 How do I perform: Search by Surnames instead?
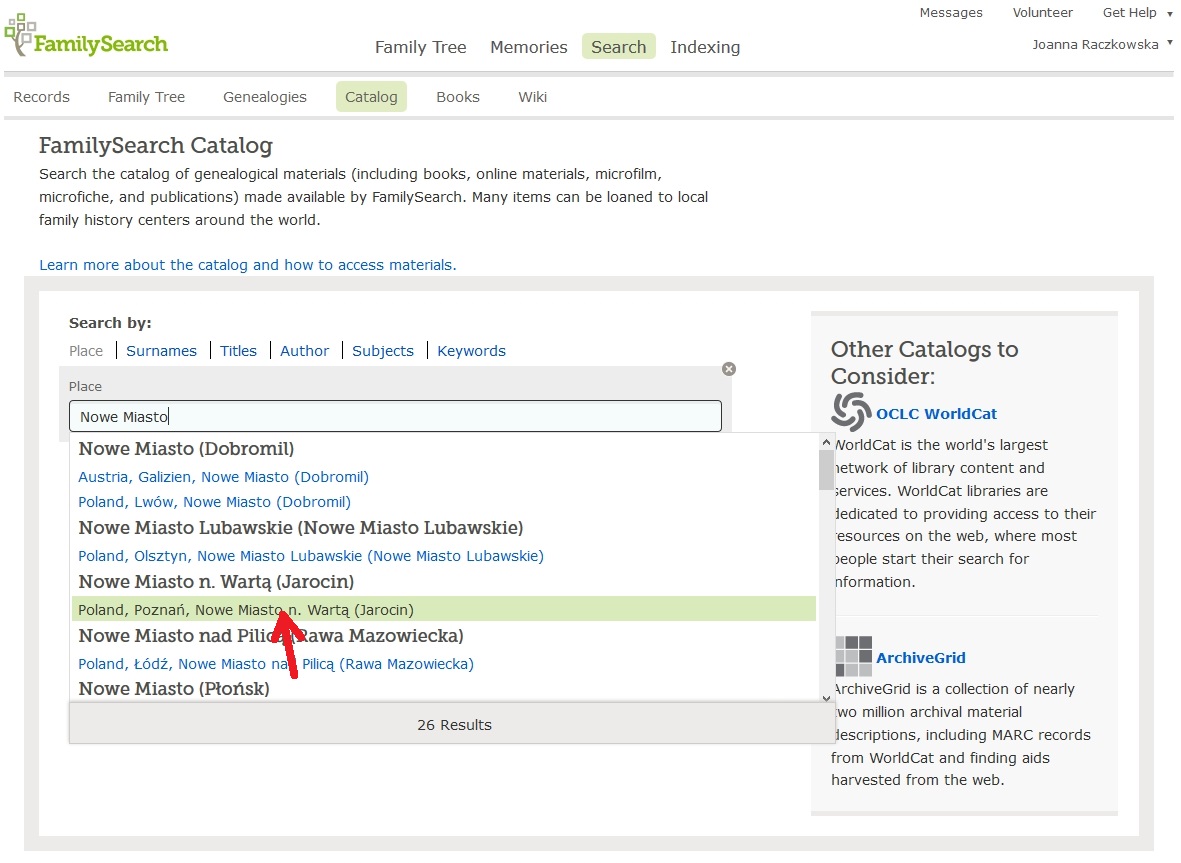click(161, 351)
